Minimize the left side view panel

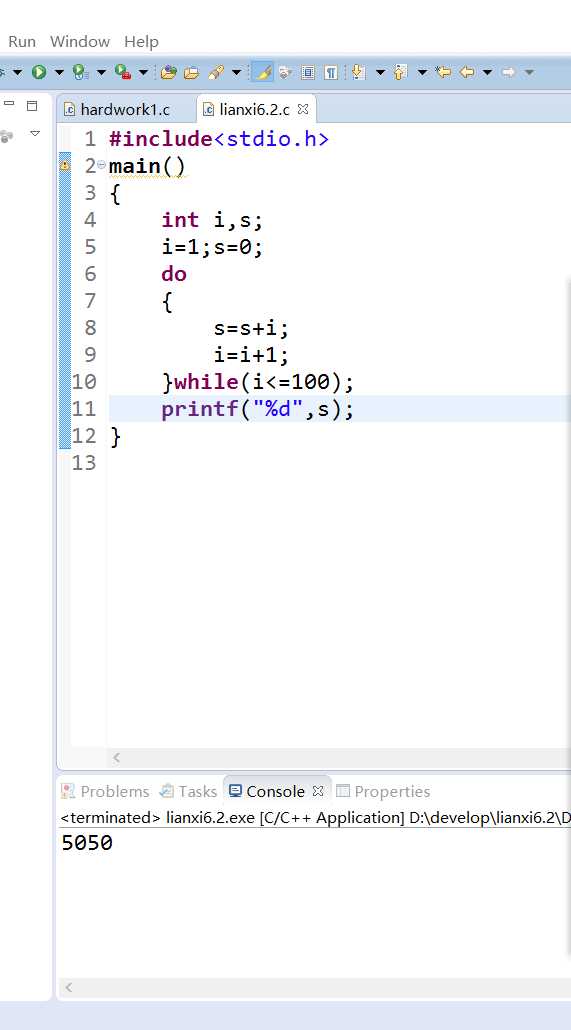(x=9, y=104)
